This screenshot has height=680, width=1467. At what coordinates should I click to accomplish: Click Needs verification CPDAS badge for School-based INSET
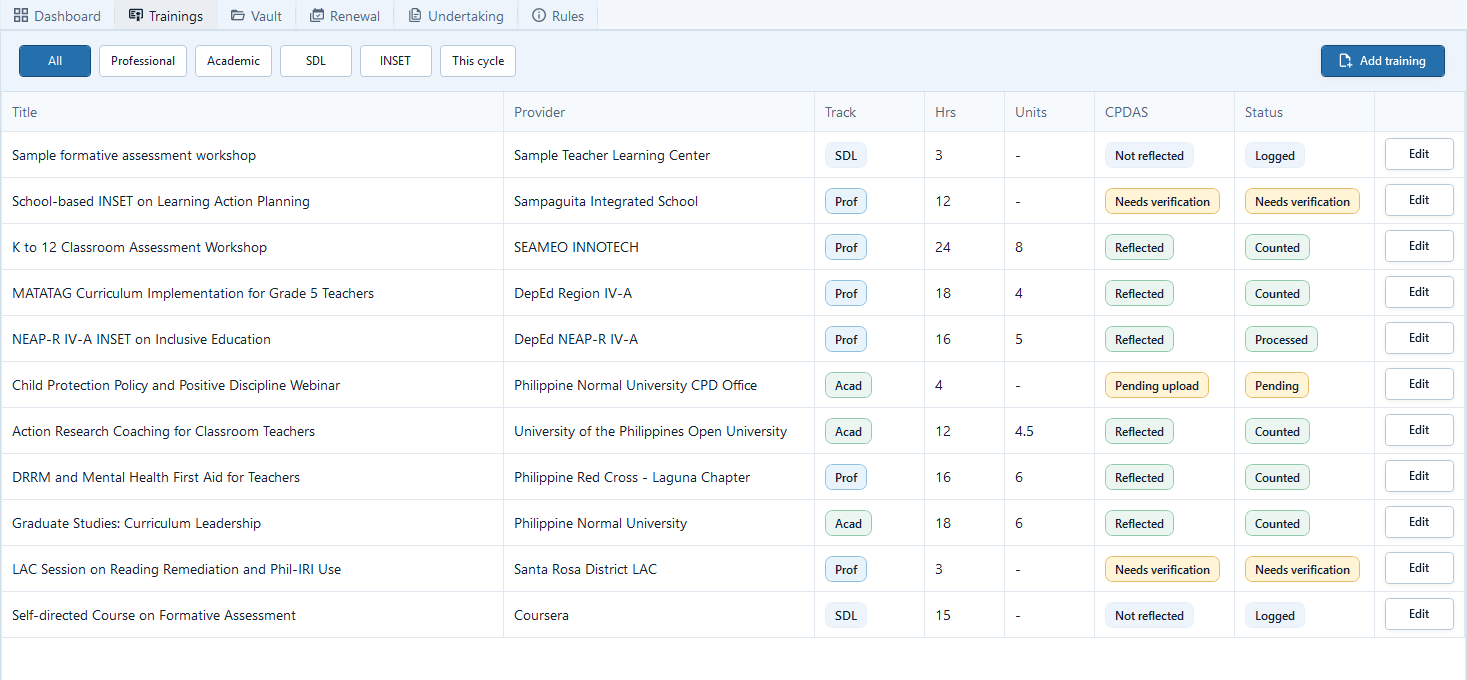coord(1162,201)
